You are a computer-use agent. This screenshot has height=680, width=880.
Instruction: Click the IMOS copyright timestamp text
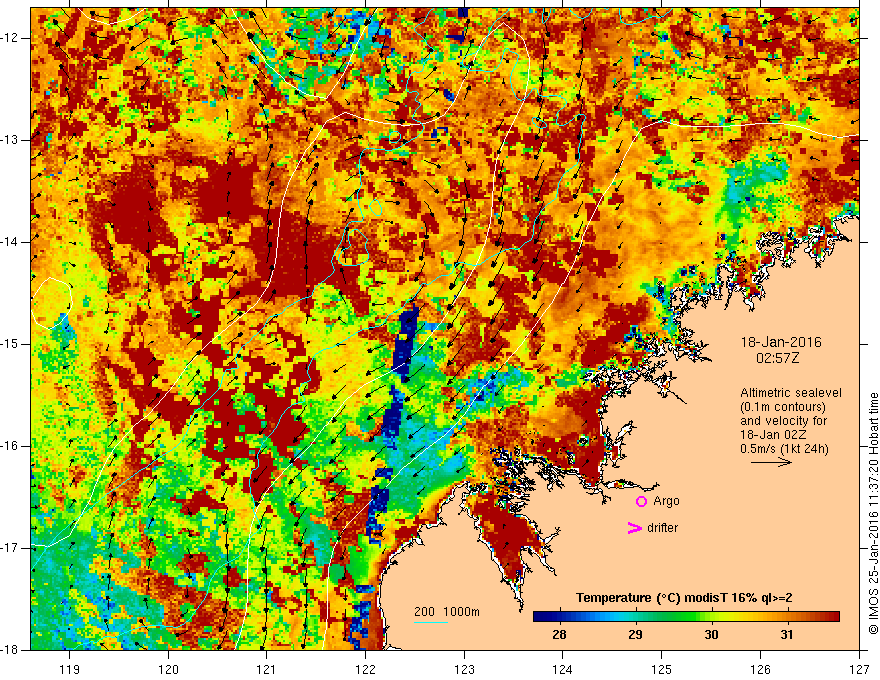[x=873, y=513]
